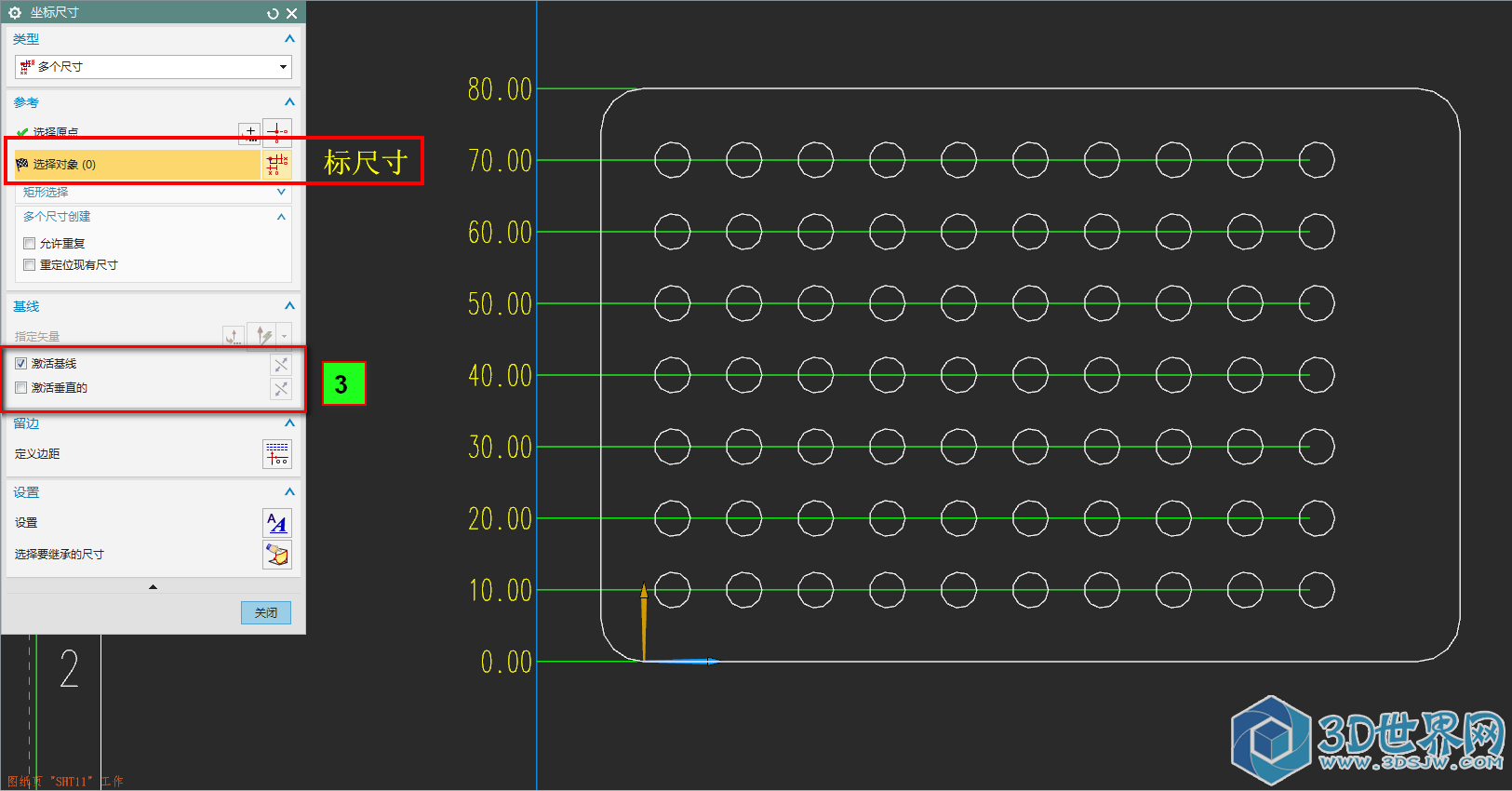
Task: Open the 设置 text style icon
Action: coord(277,523)
